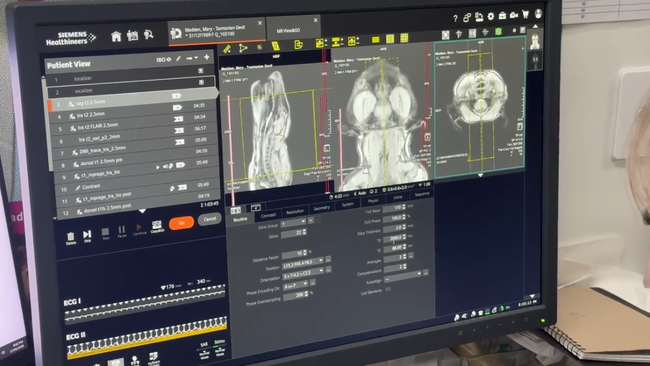Open the connected rings icon near help
The width and height of the screenshot is (650, 366).
click(x=467, y=17)
